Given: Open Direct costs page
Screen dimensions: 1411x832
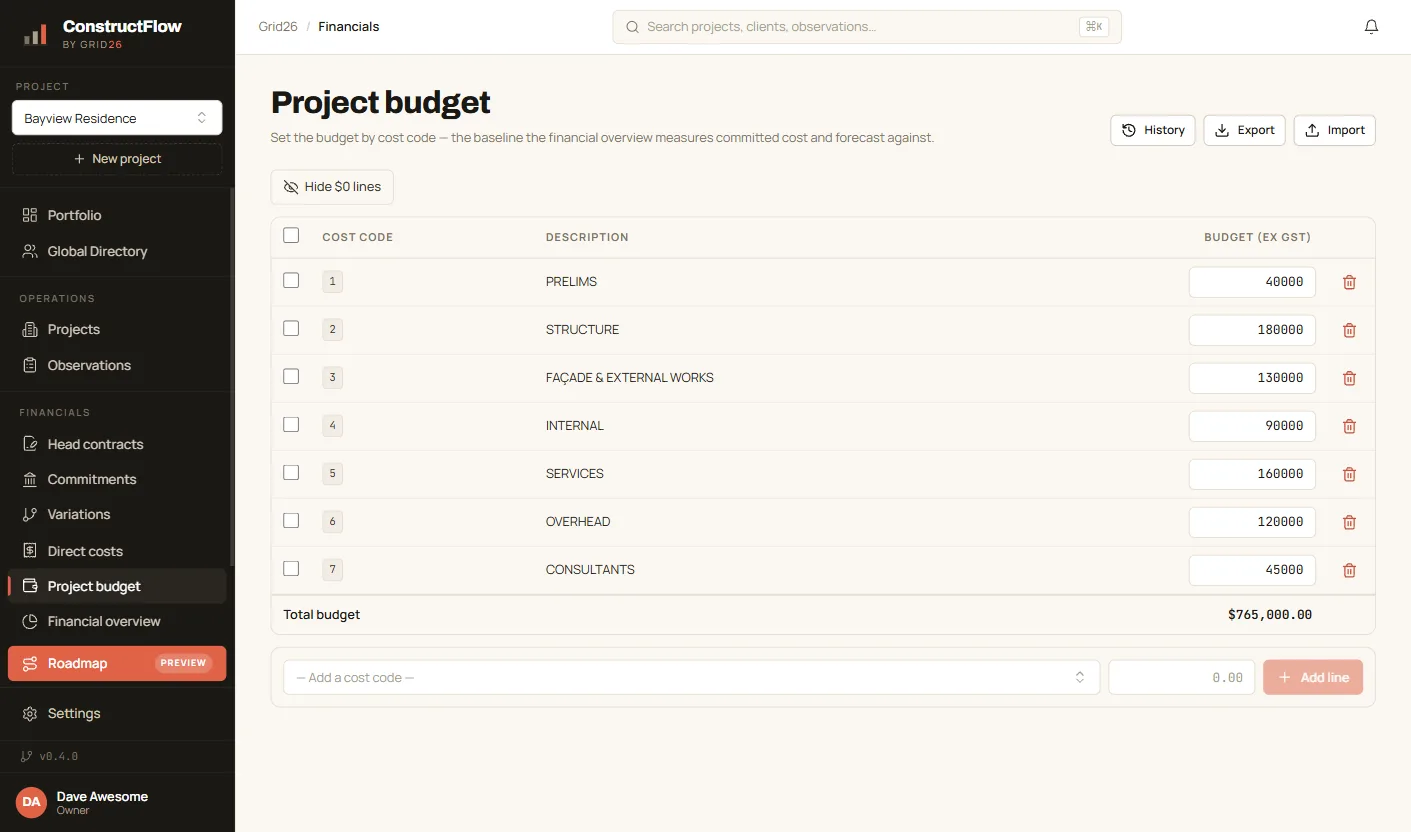Looking at the screenshot, I should tap(117, 551).
